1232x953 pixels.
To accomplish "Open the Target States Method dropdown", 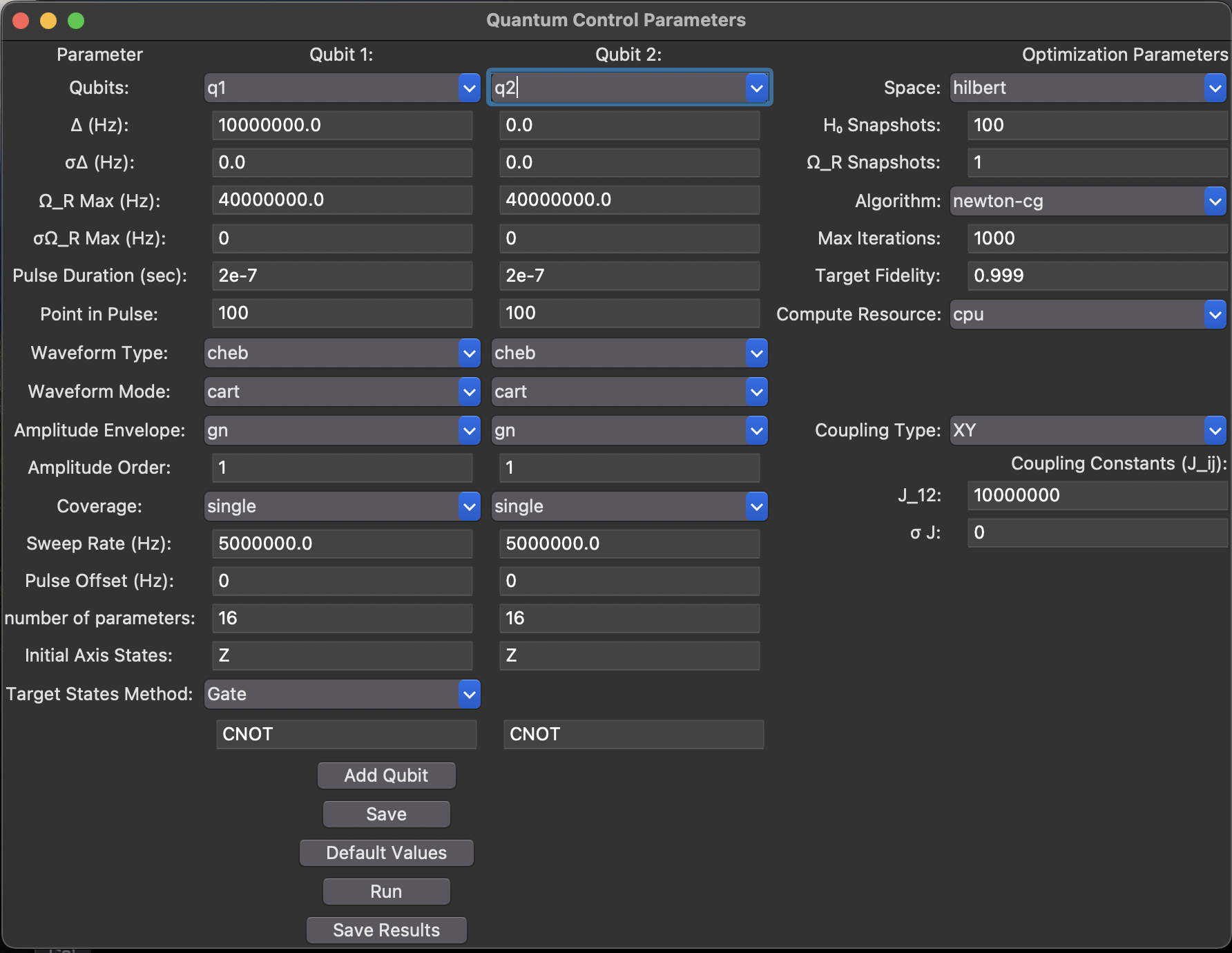I will pos(342,694).
